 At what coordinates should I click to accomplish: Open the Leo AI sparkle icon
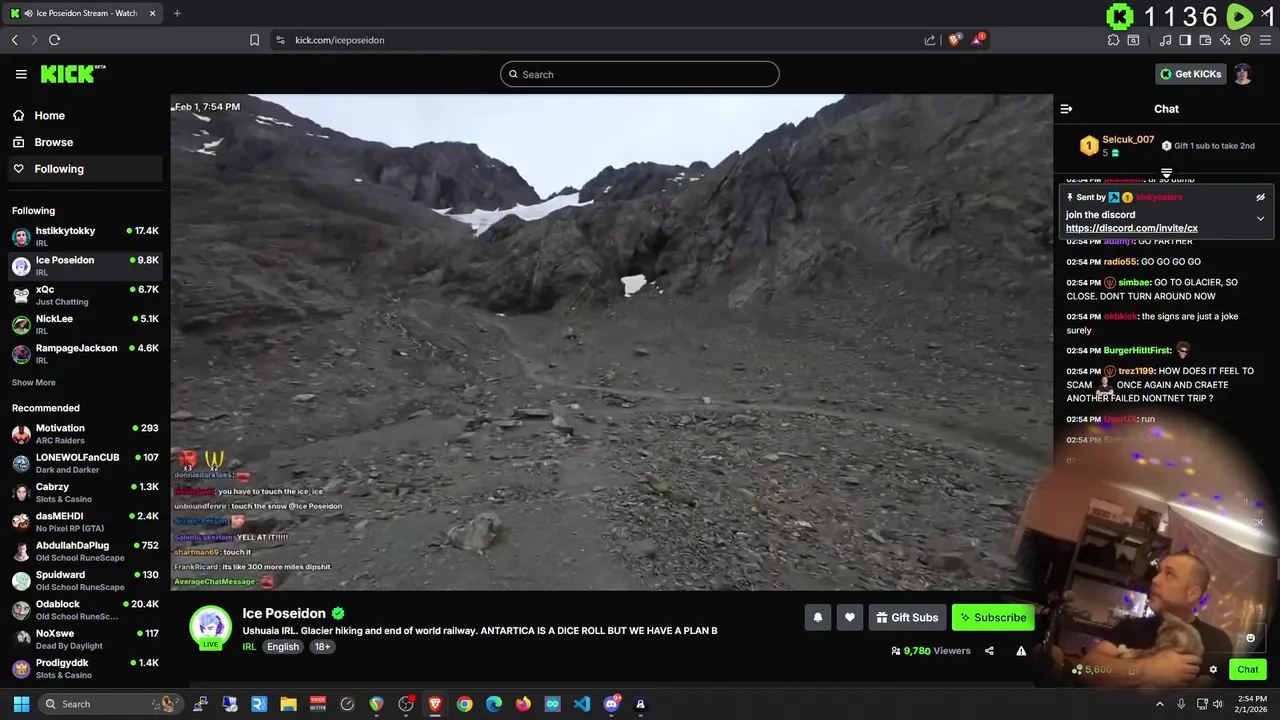[x=1225, y=40]
